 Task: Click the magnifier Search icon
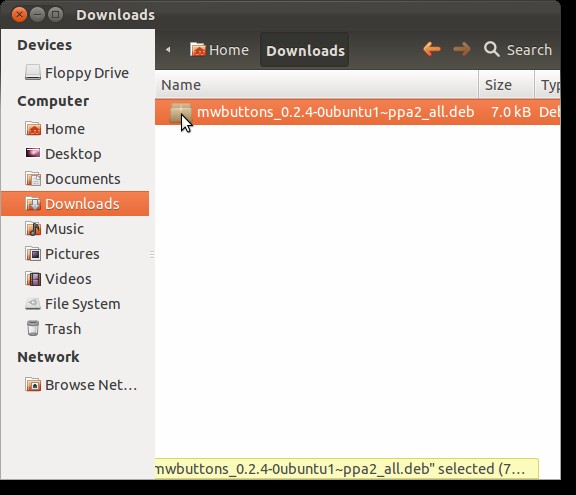[492, 49]
